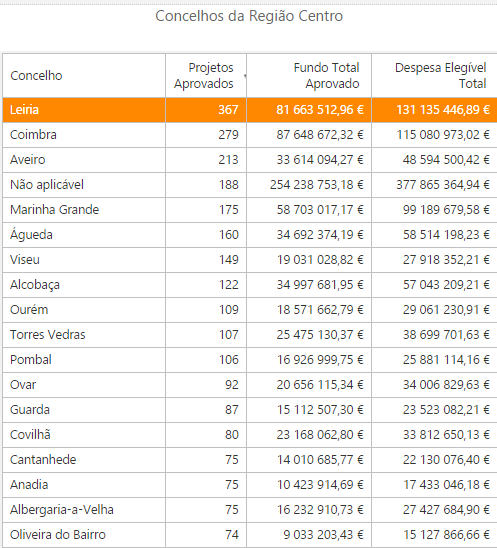Select the Alcobaça row
The height and width of the screenshot is (548, 497).
click(x=250, y=285)
